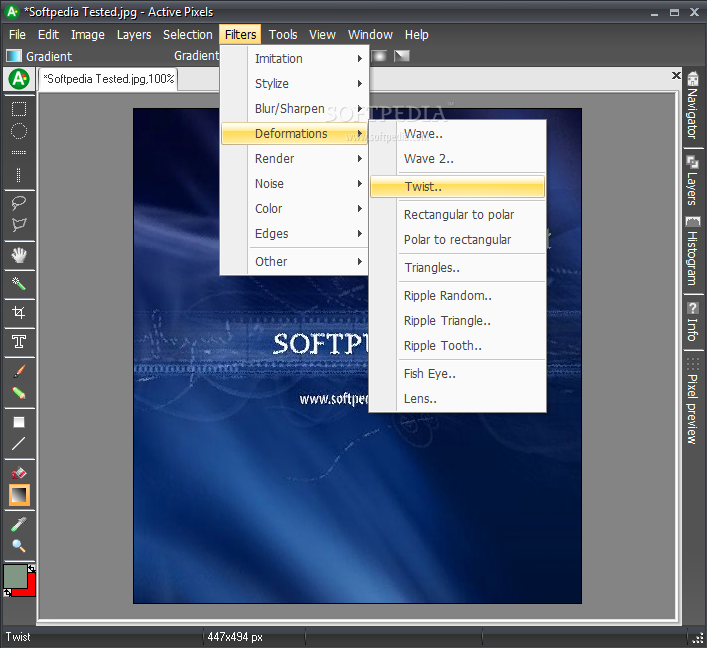This screenshot has width=707, height=648.
Task: Switch to Softpedia Tested.jpg document tab
Action: click(x=108, y=79)
